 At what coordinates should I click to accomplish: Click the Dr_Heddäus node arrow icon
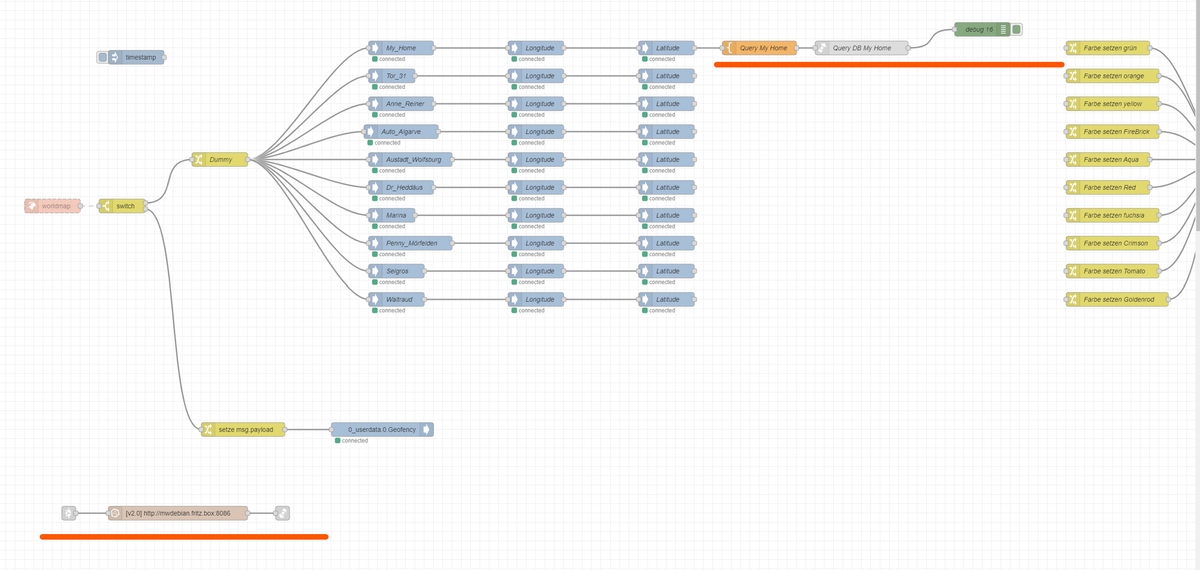click(375, 188)
